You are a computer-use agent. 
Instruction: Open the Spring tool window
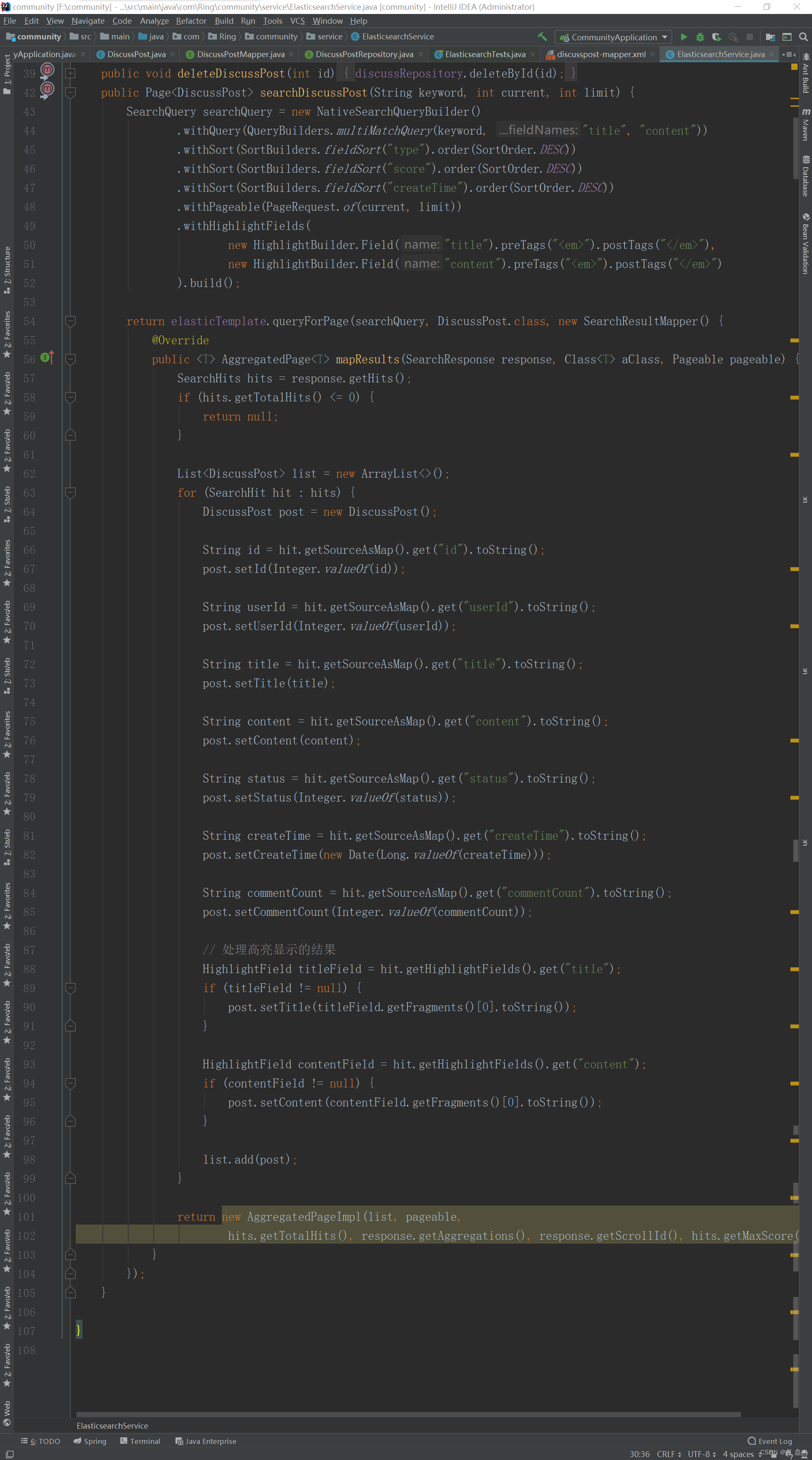tap(90, 1441)
